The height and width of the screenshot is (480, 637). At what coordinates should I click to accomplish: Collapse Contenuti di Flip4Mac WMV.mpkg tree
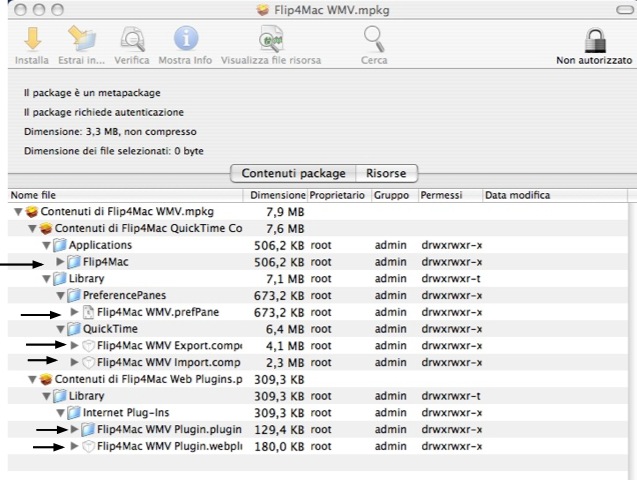click(x=18, y=212)
